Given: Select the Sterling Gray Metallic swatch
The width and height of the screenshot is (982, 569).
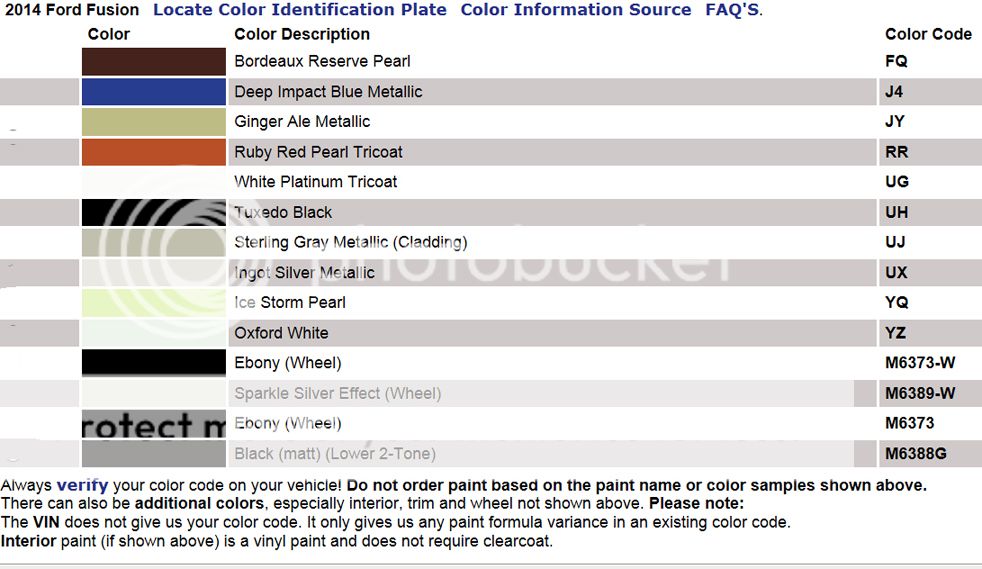Looking at the screenshot, I should 153,242.
